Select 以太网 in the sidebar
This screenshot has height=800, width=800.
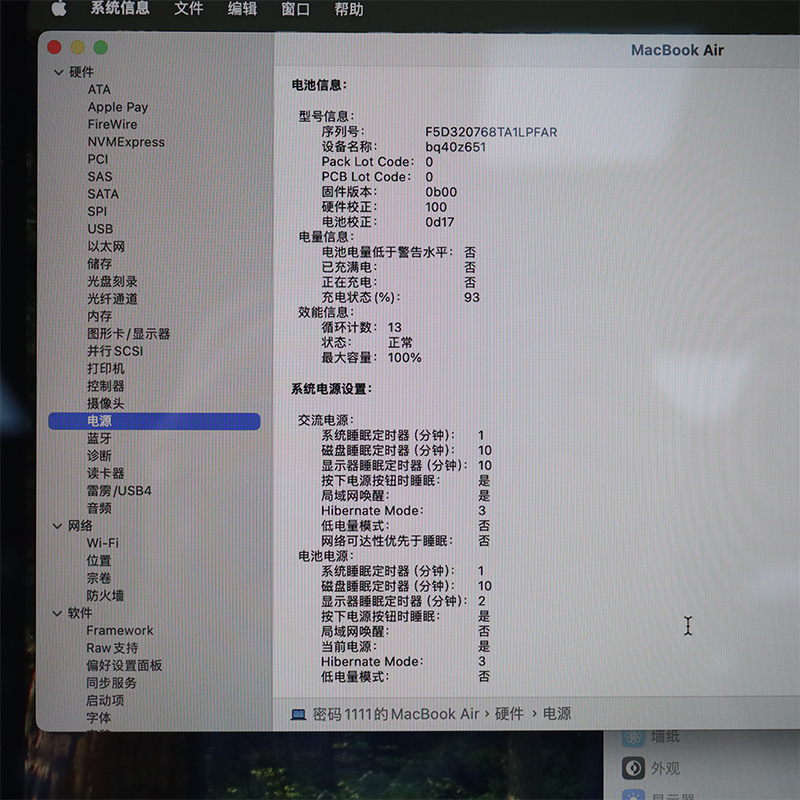(x=106, y=246)
